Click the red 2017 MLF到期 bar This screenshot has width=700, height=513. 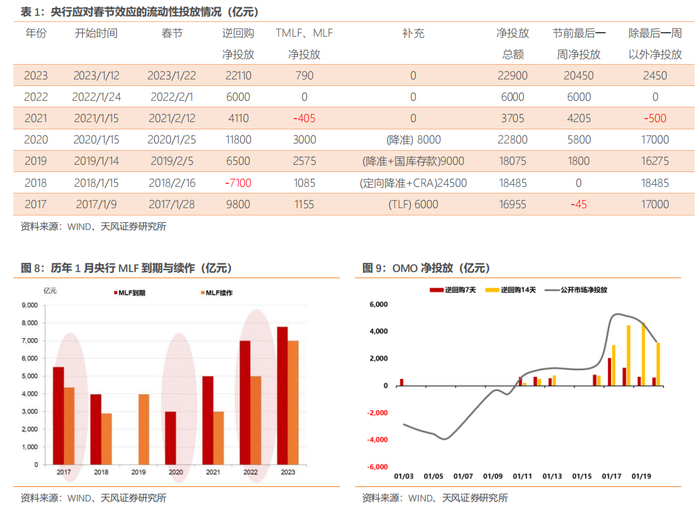tap(58, 416)
